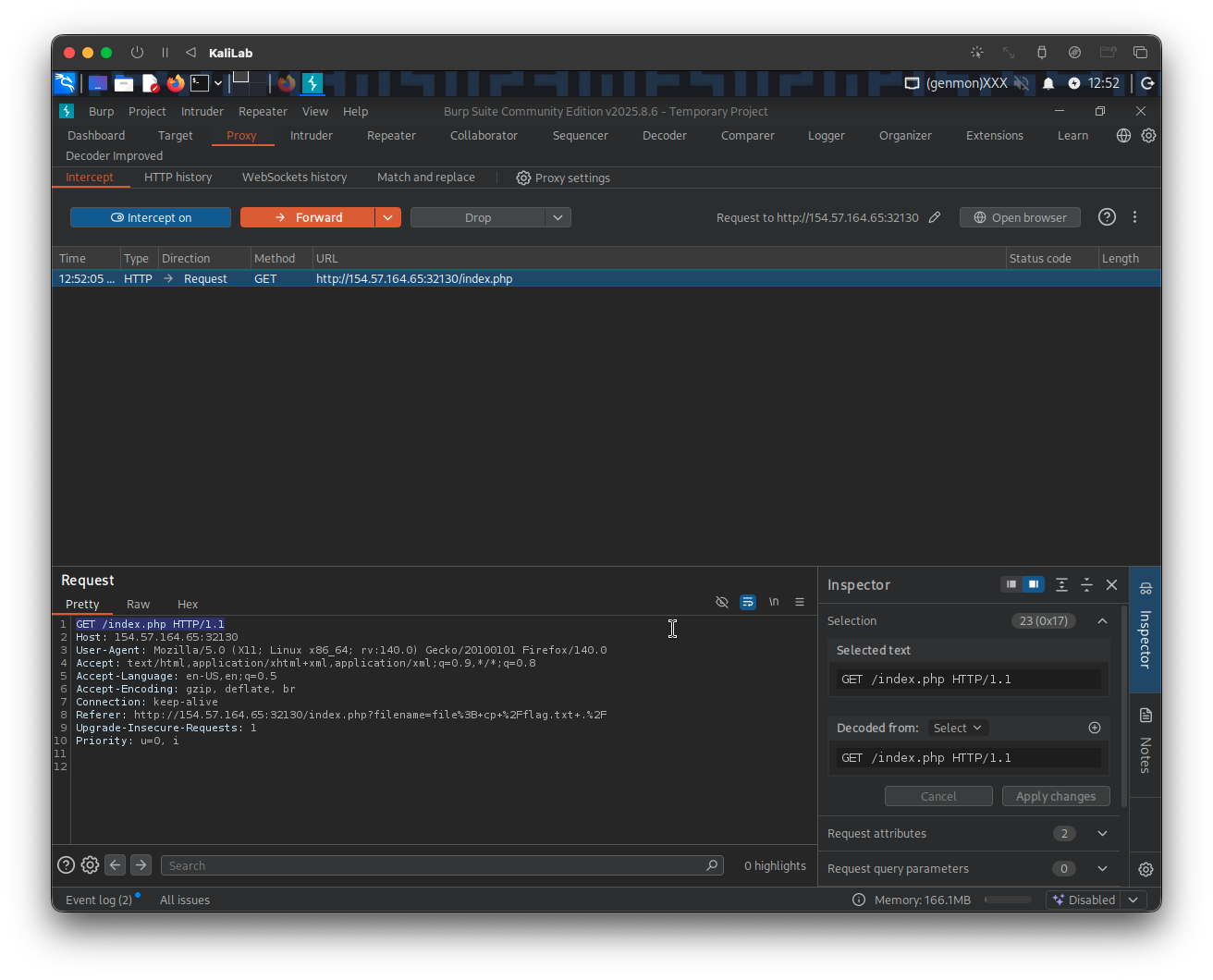Image resolution: width=1213 pixels, height=980 pixels.
Task: Click search magnifier icon in request search bar
Action: pyautogui.click(x=712, y=865)
